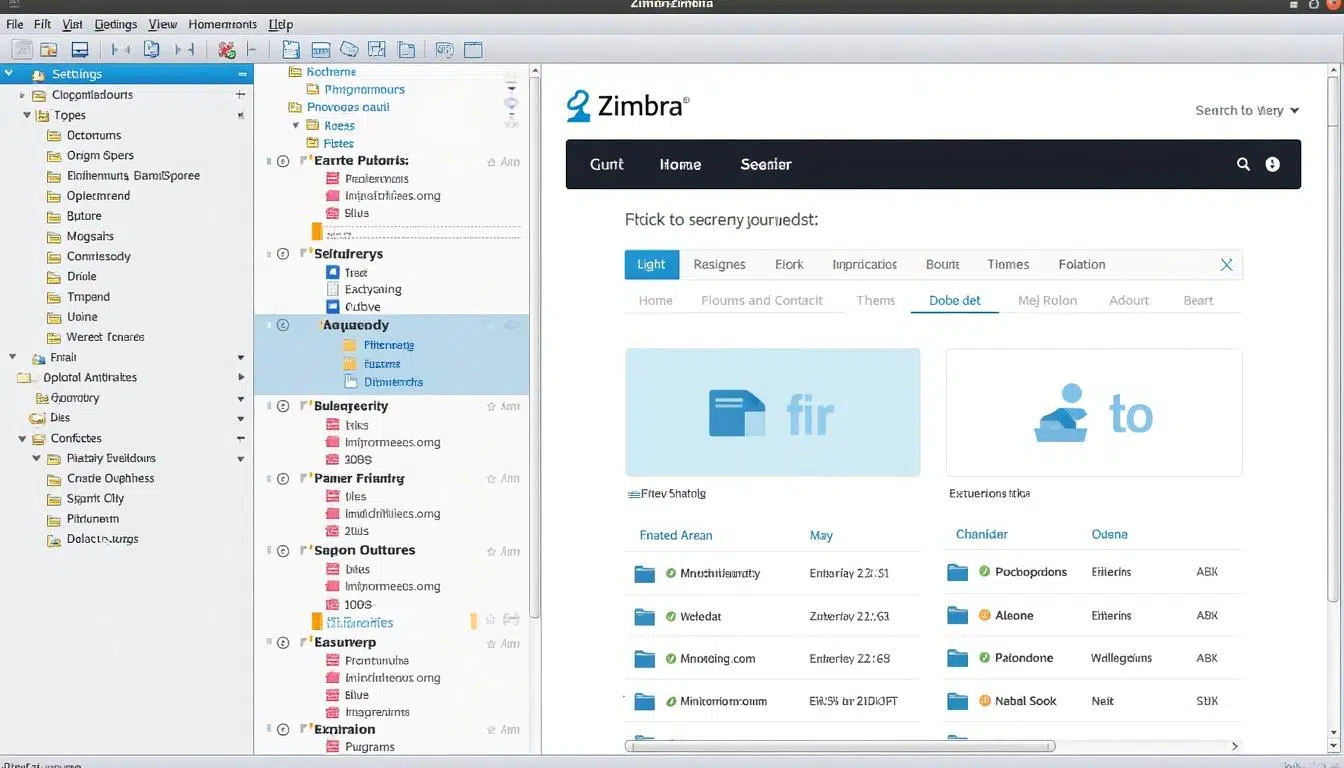Open the Homemronts menu

222,23
